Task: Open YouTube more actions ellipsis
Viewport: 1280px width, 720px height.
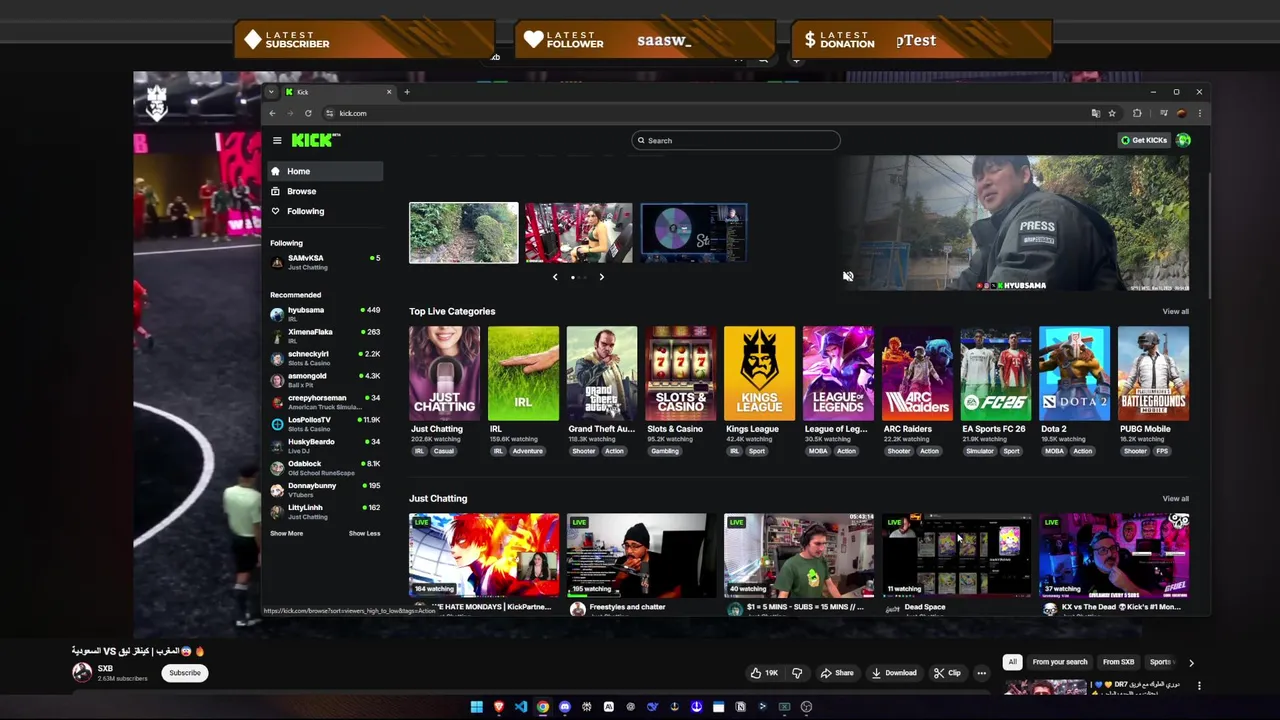Action: point(982,673)
